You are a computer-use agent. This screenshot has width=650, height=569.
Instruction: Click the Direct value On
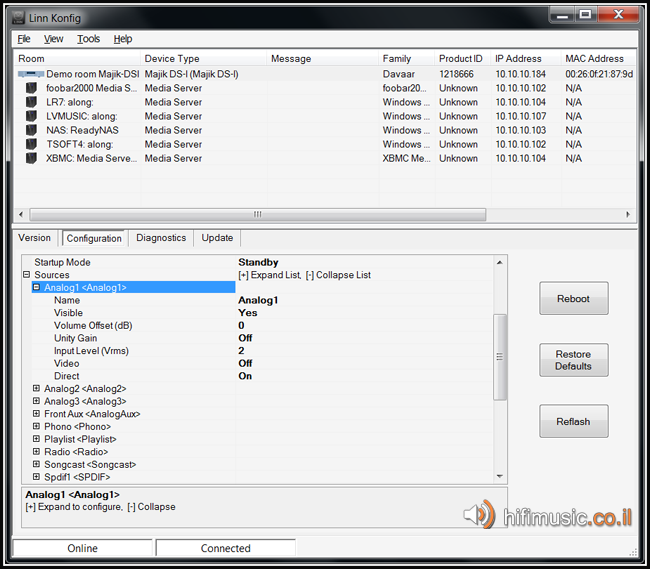point(245,376)
